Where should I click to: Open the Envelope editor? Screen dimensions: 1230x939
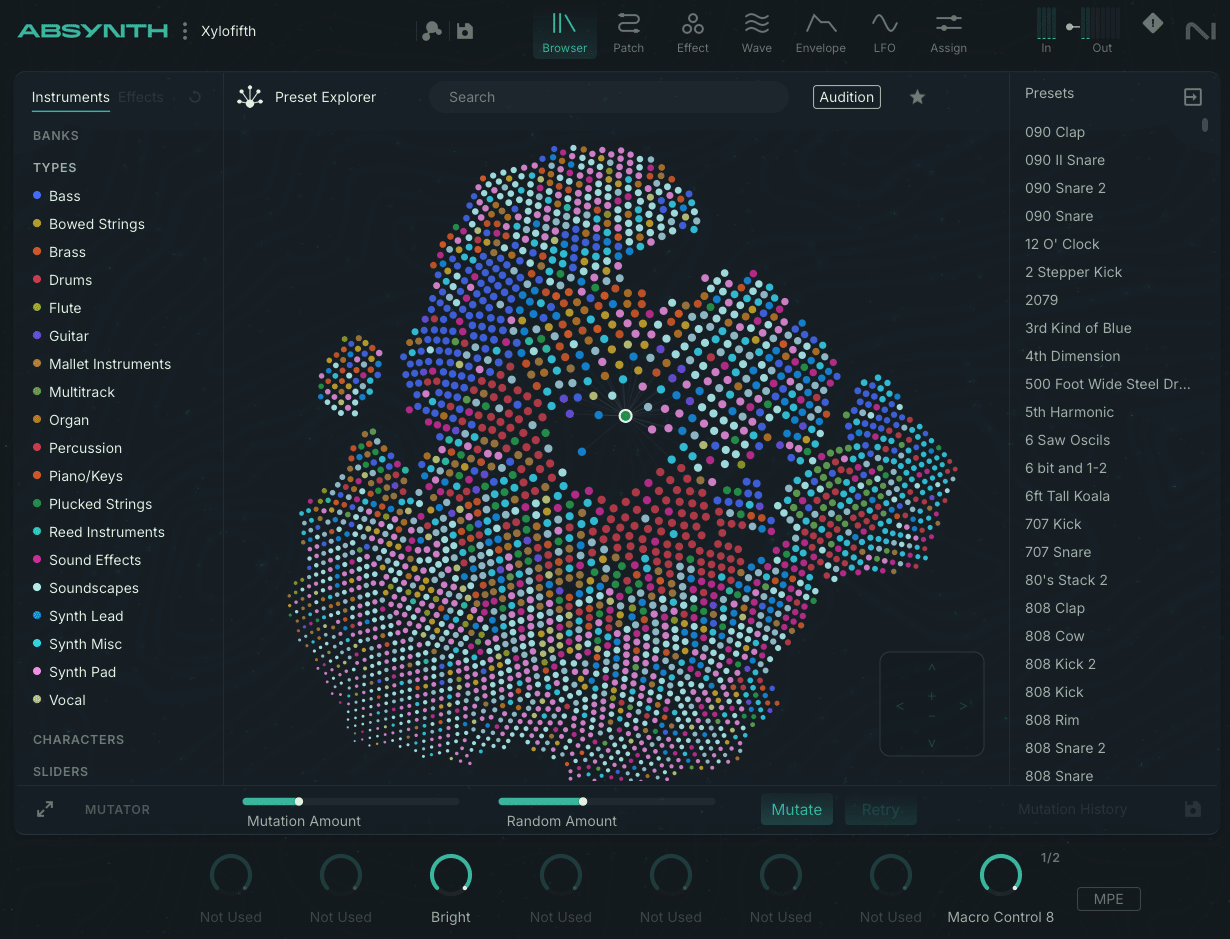click(x=820, y=32)
